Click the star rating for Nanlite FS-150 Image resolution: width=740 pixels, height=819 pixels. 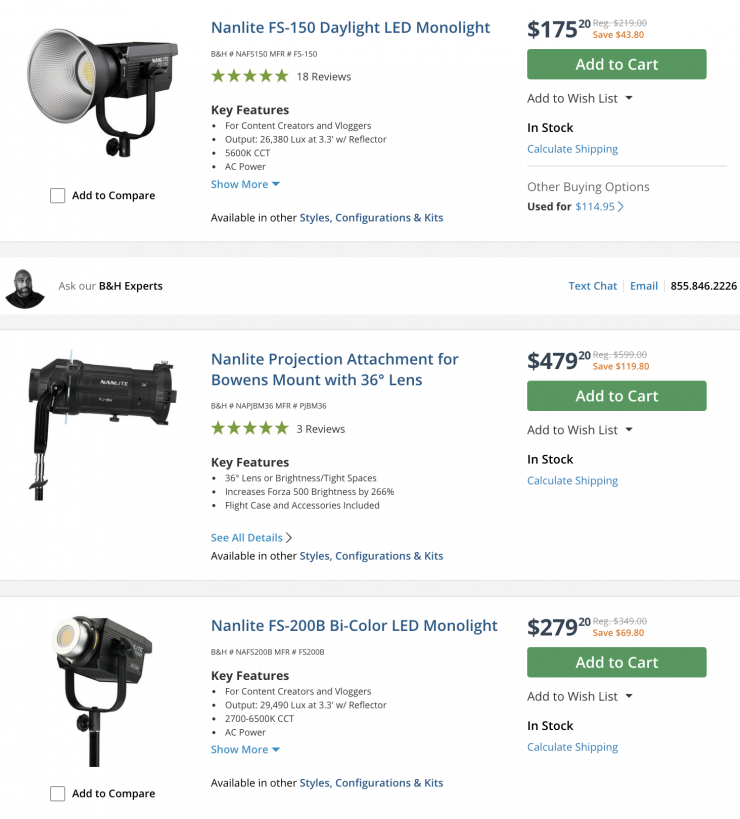click(249, 76)
